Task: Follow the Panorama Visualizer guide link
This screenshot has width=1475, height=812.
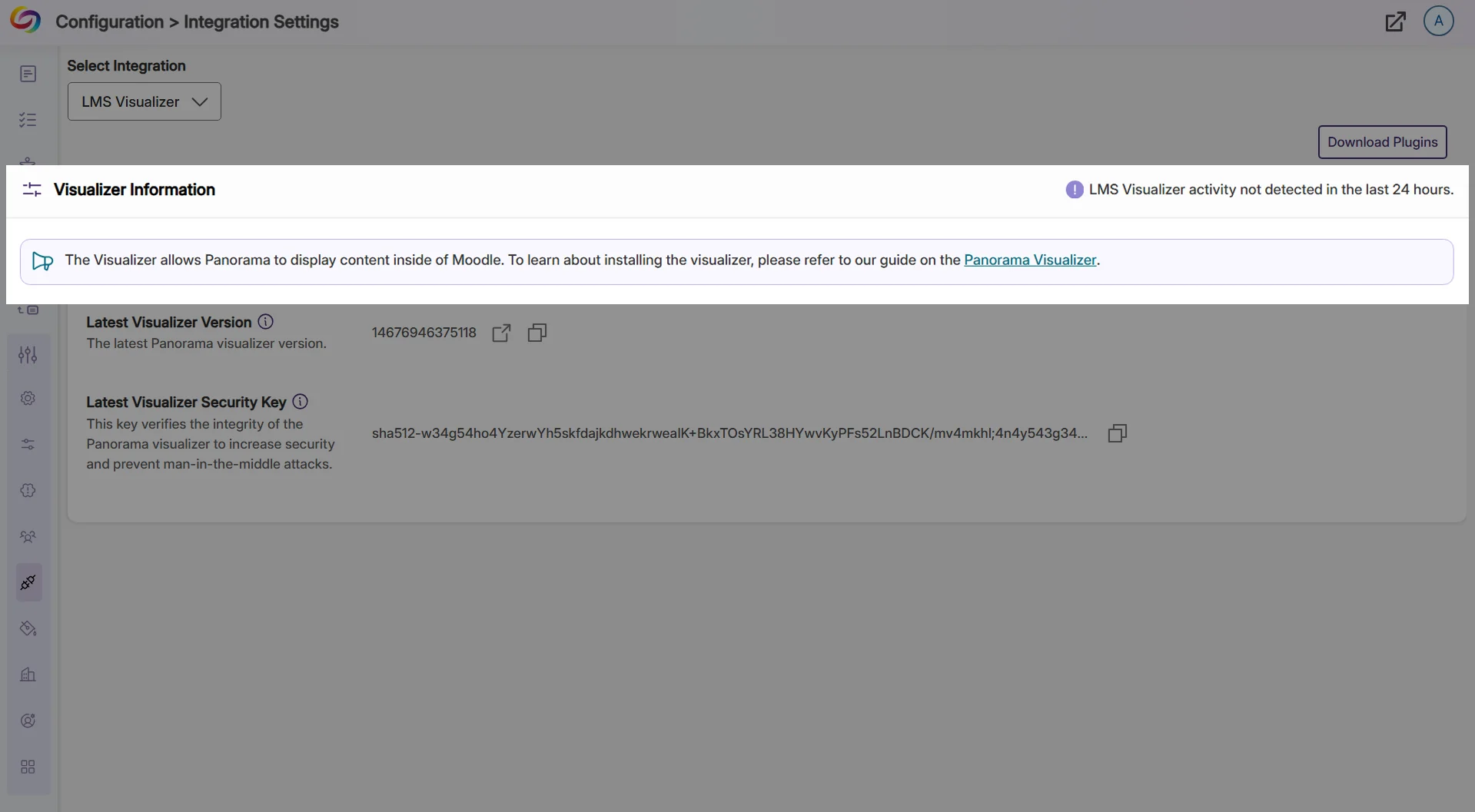Action: tap(1030, 260)
